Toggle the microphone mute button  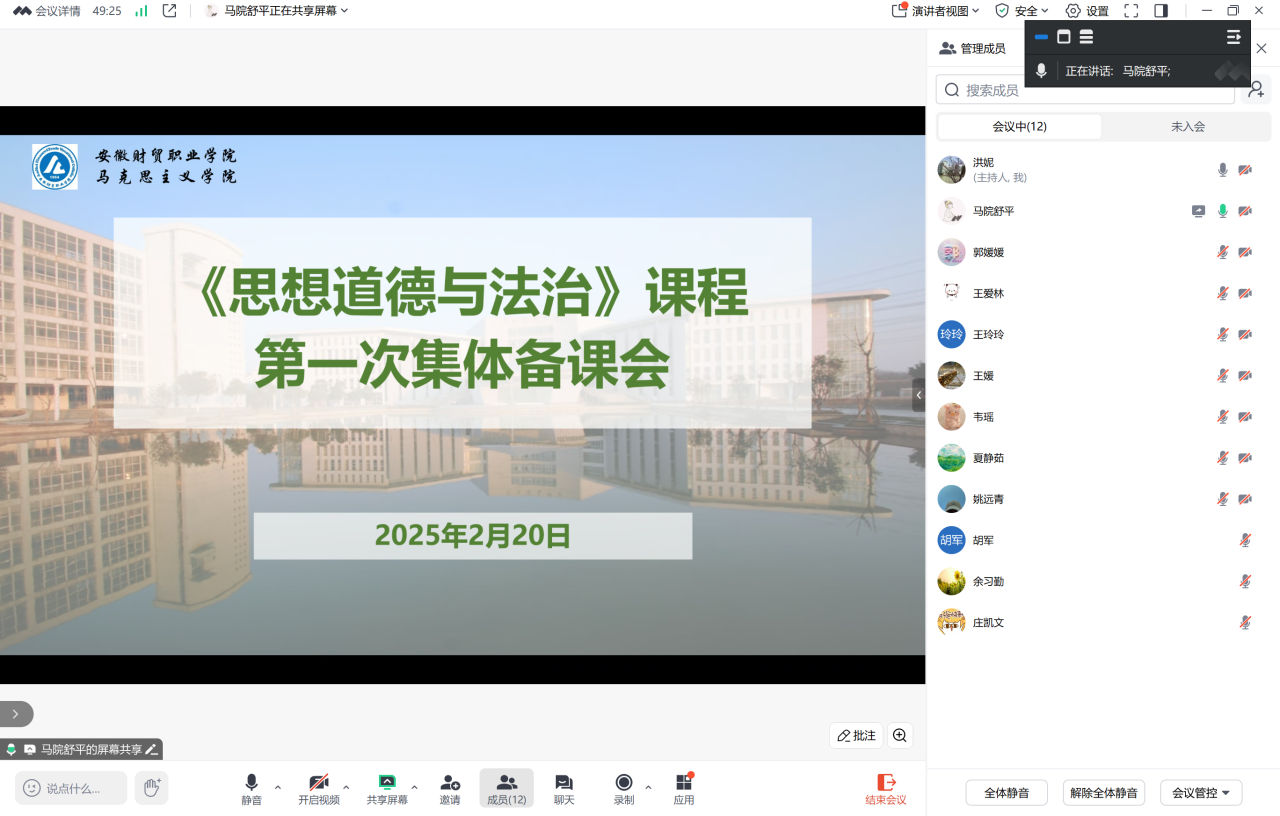pos(251,788)
